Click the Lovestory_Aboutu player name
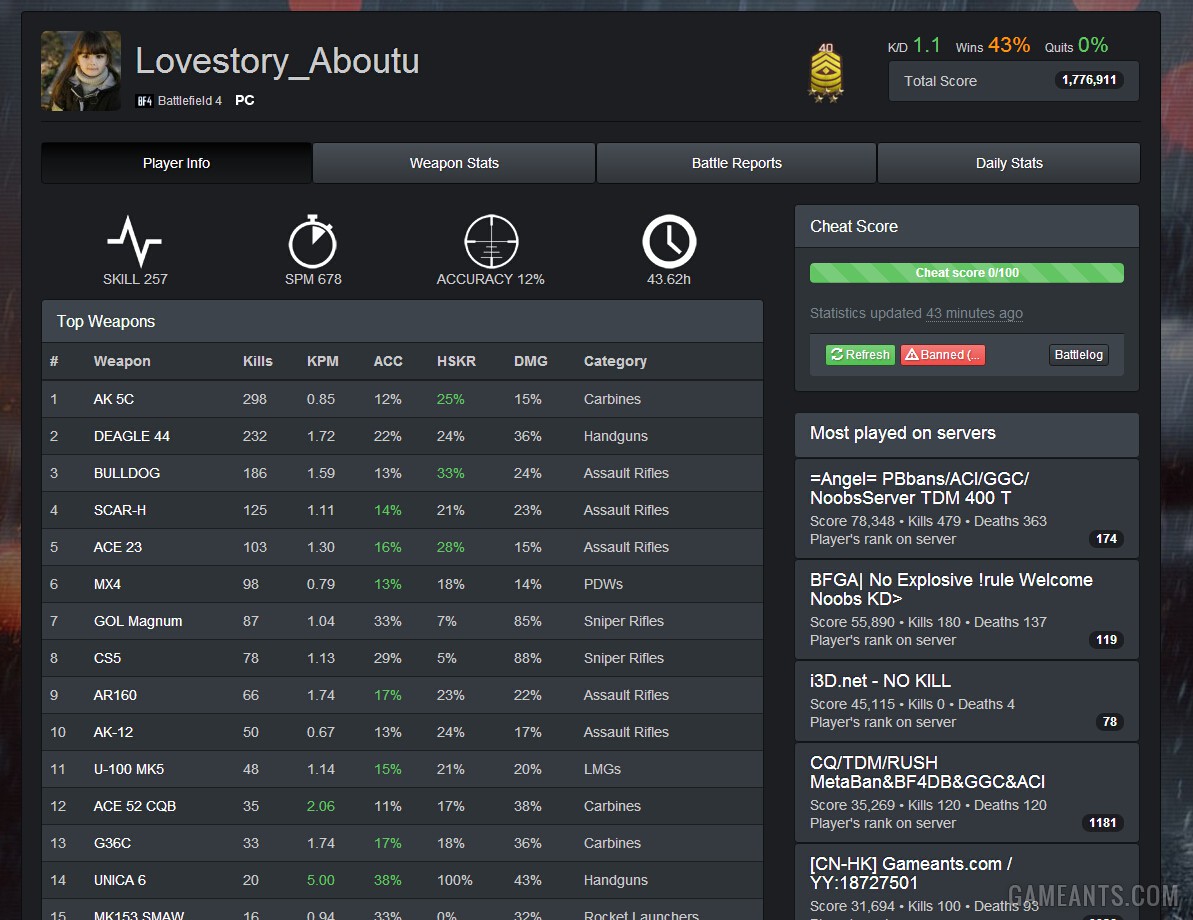This screenshot has height=920, width=1193. coord(277,61)
